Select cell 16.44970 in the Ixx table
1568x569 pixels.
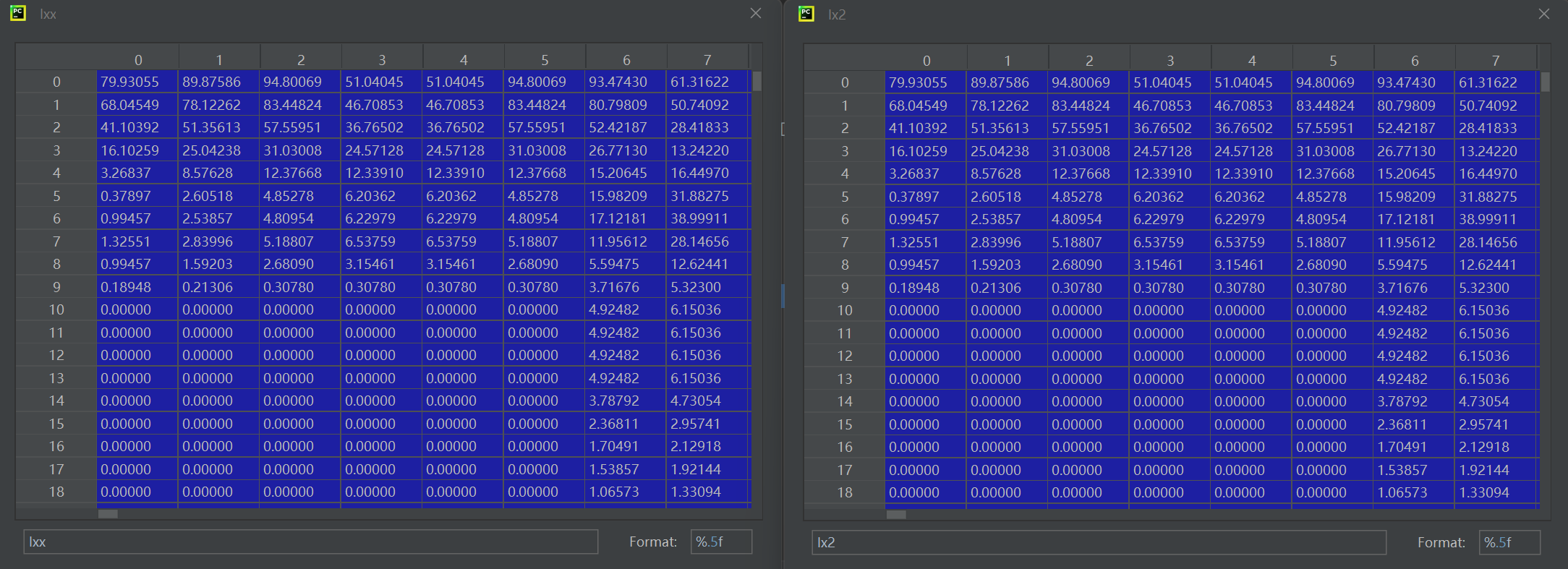pos(708,173)
